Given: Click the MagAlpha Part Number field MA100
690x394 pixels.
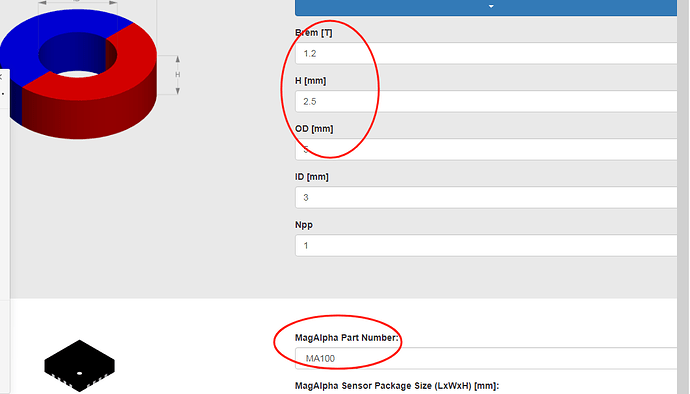Looking at the screenshot, I should (486, 358).
